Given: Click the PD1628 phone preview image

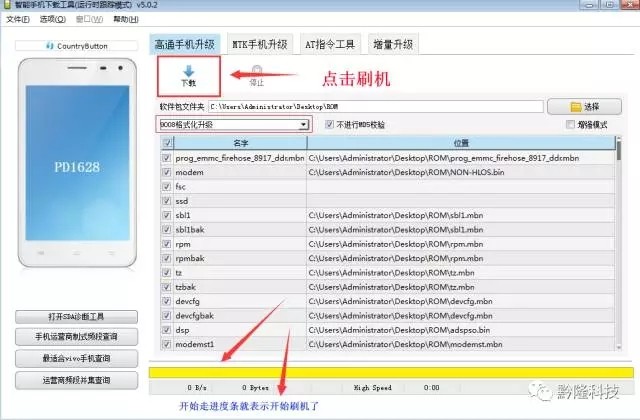Looking at the screenshot, I should click(x=77, y=162).
